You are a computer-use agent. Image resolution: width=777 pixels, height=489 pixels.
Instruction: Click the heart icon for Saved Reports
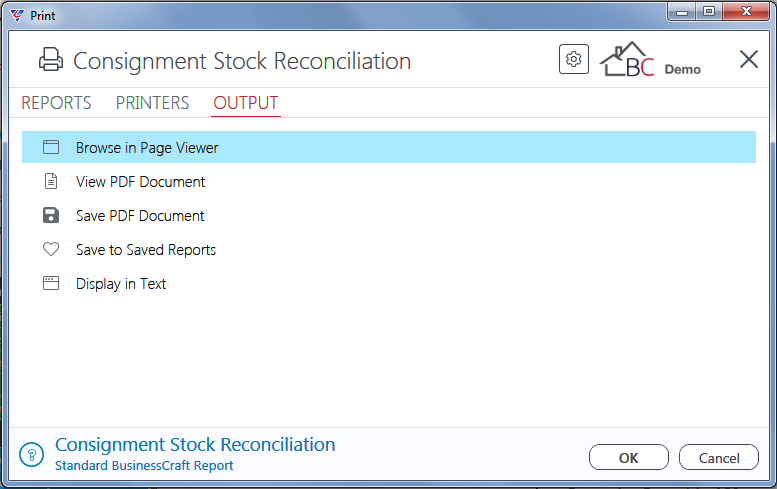pos(51,249)
